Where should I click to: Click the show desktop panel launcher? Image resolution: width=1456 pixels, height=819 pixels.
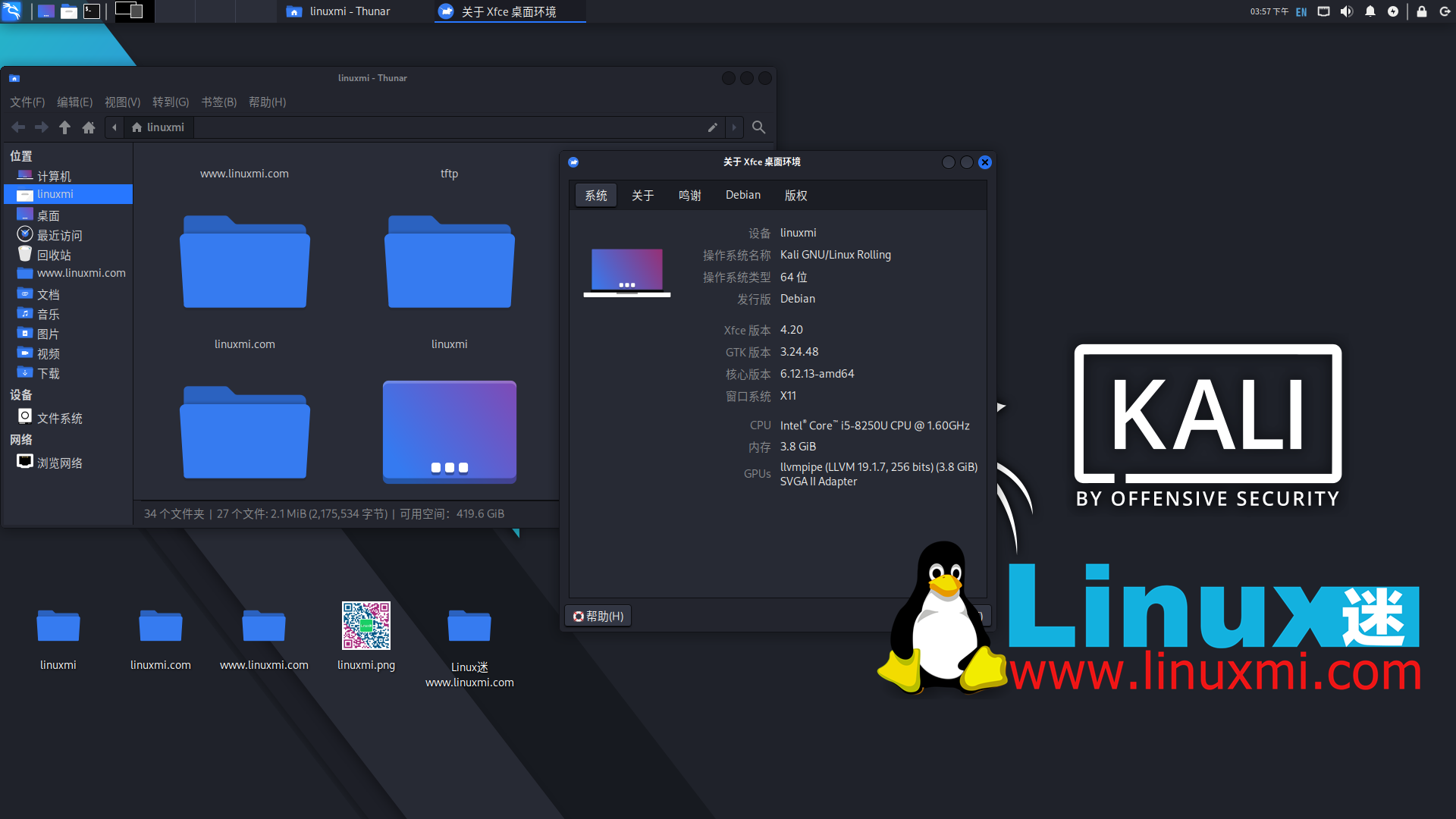(x=45, y=11)
